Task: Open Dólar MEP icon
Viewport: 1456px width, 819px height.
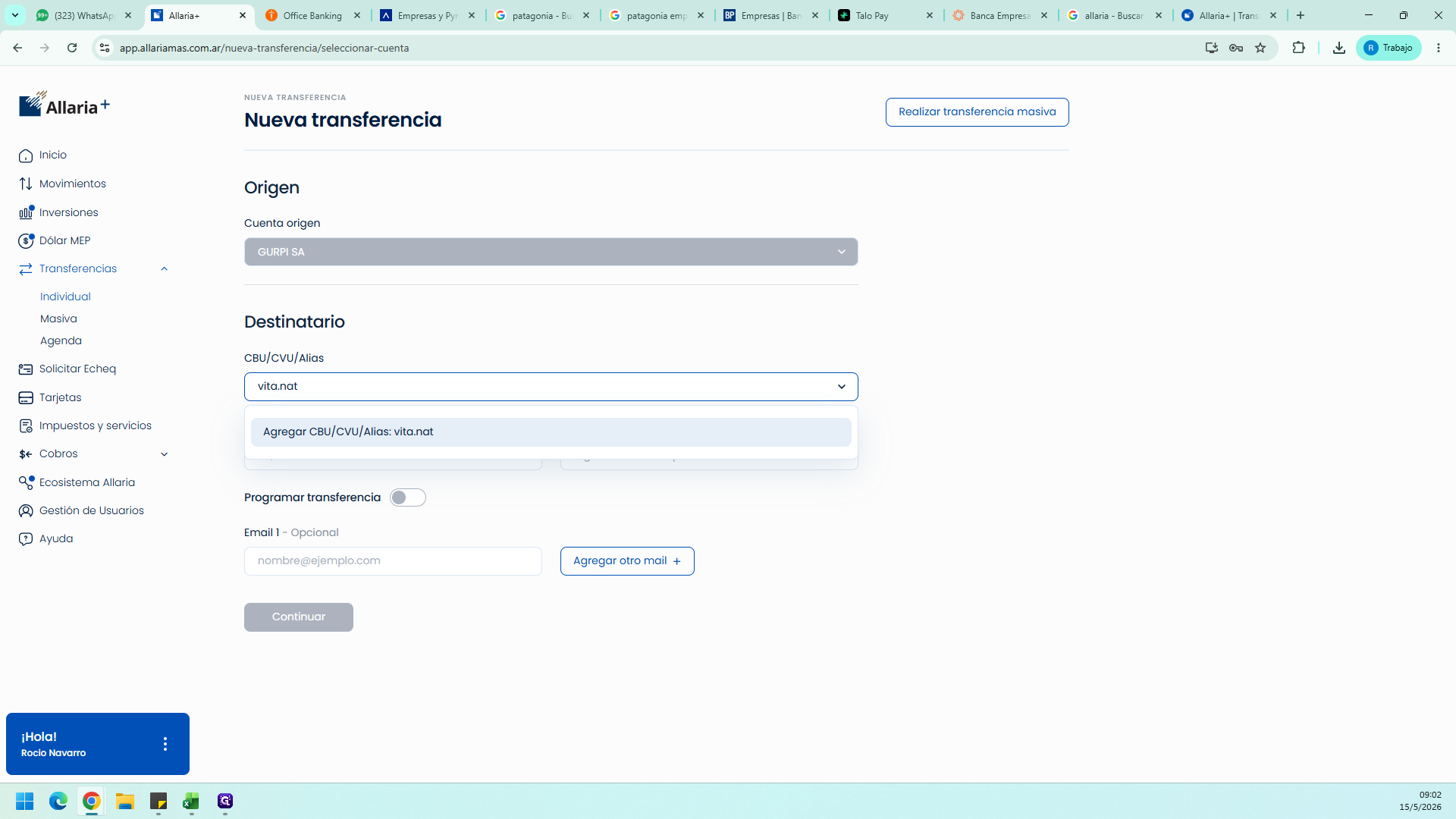Action: pos(27,241)
